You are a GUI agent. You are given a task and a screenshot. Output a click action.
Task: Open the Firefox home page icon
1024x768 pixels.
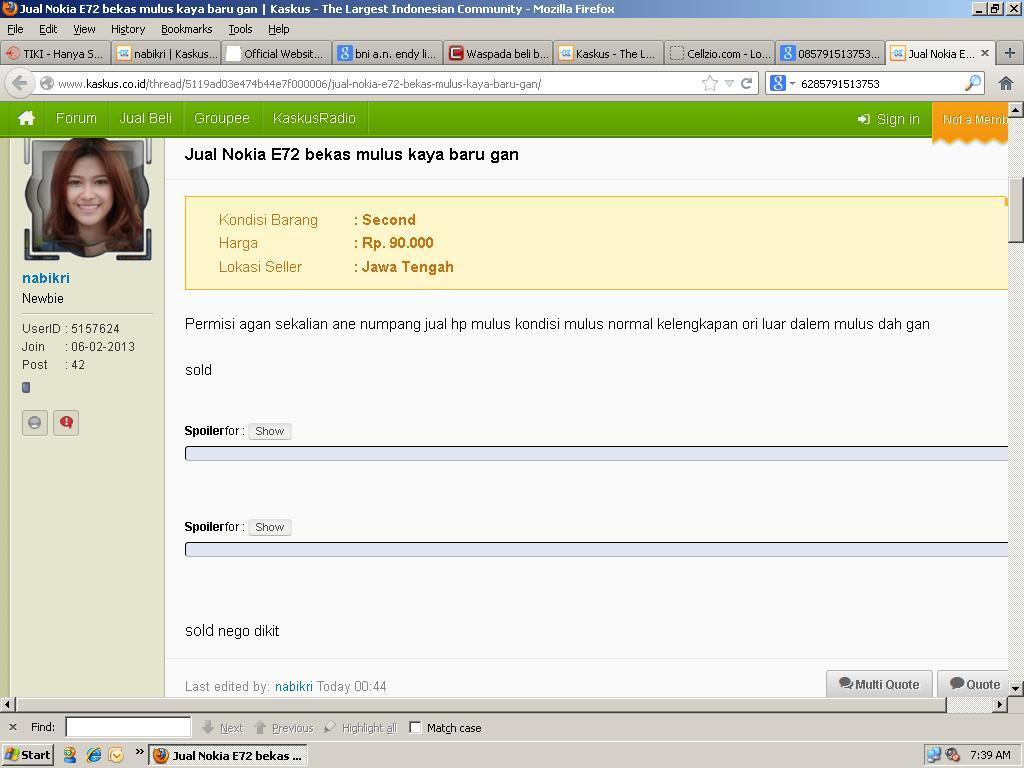(1006, 84)
